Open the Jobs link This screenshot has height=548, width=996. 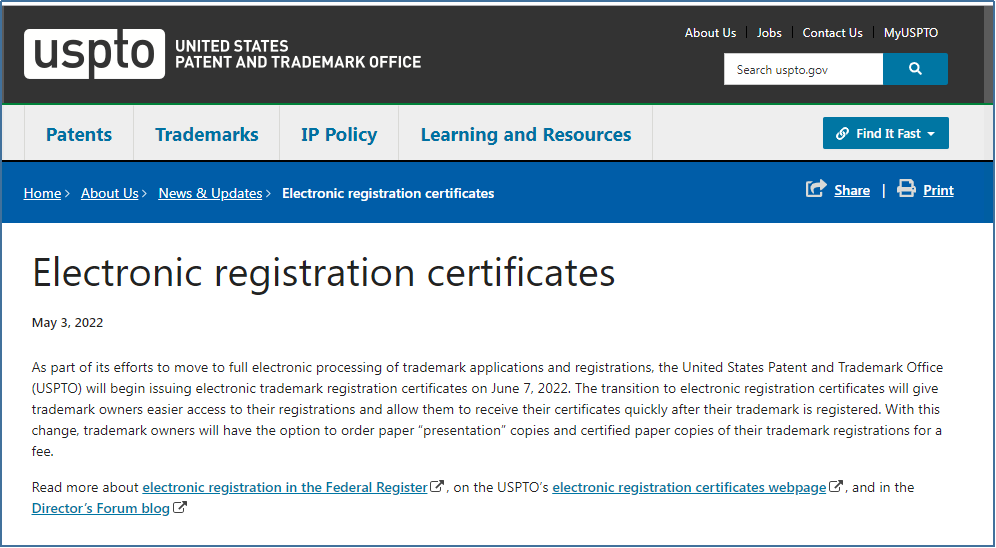coord(769,33)
